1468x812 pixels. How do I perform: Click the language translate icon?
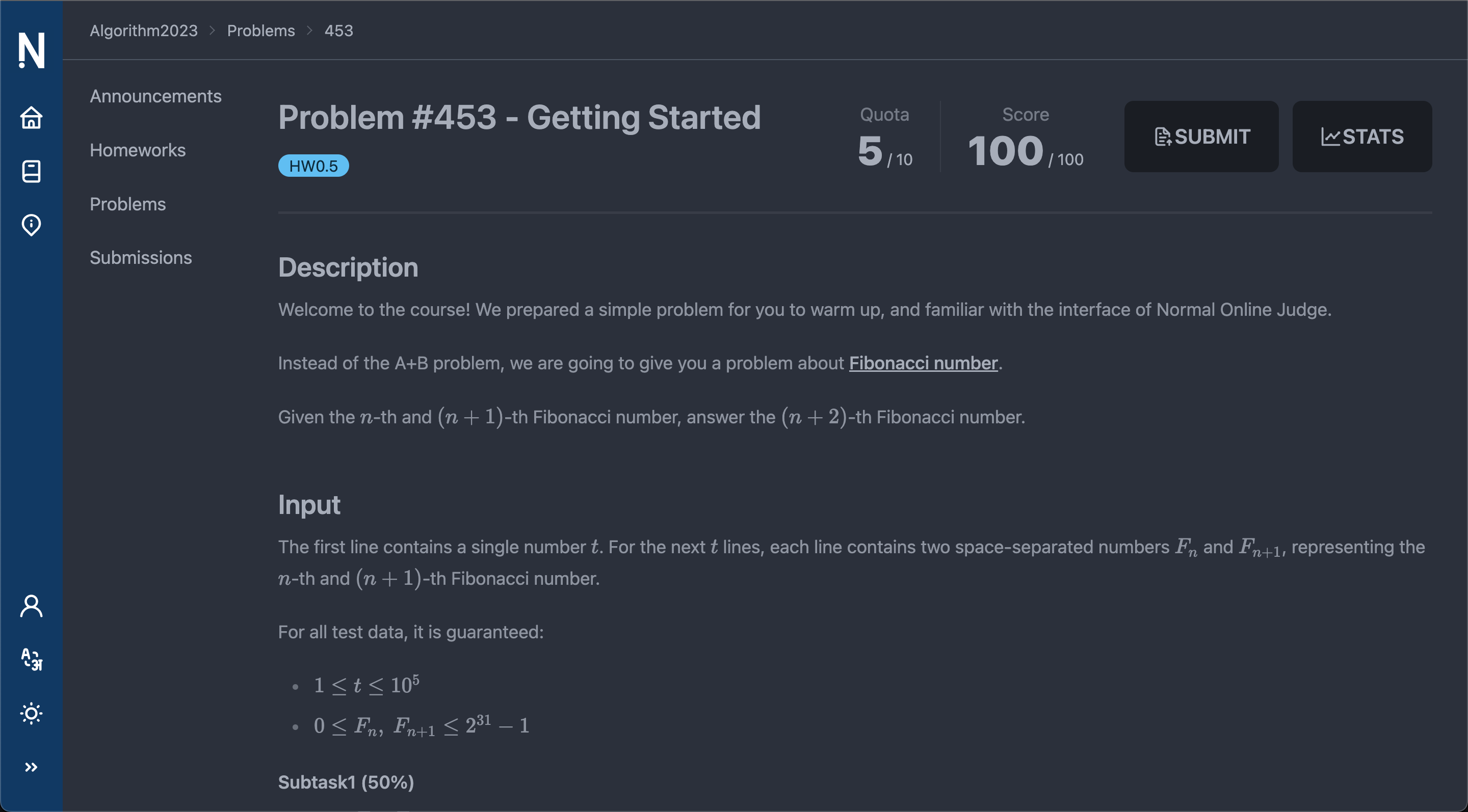[31, 660]
